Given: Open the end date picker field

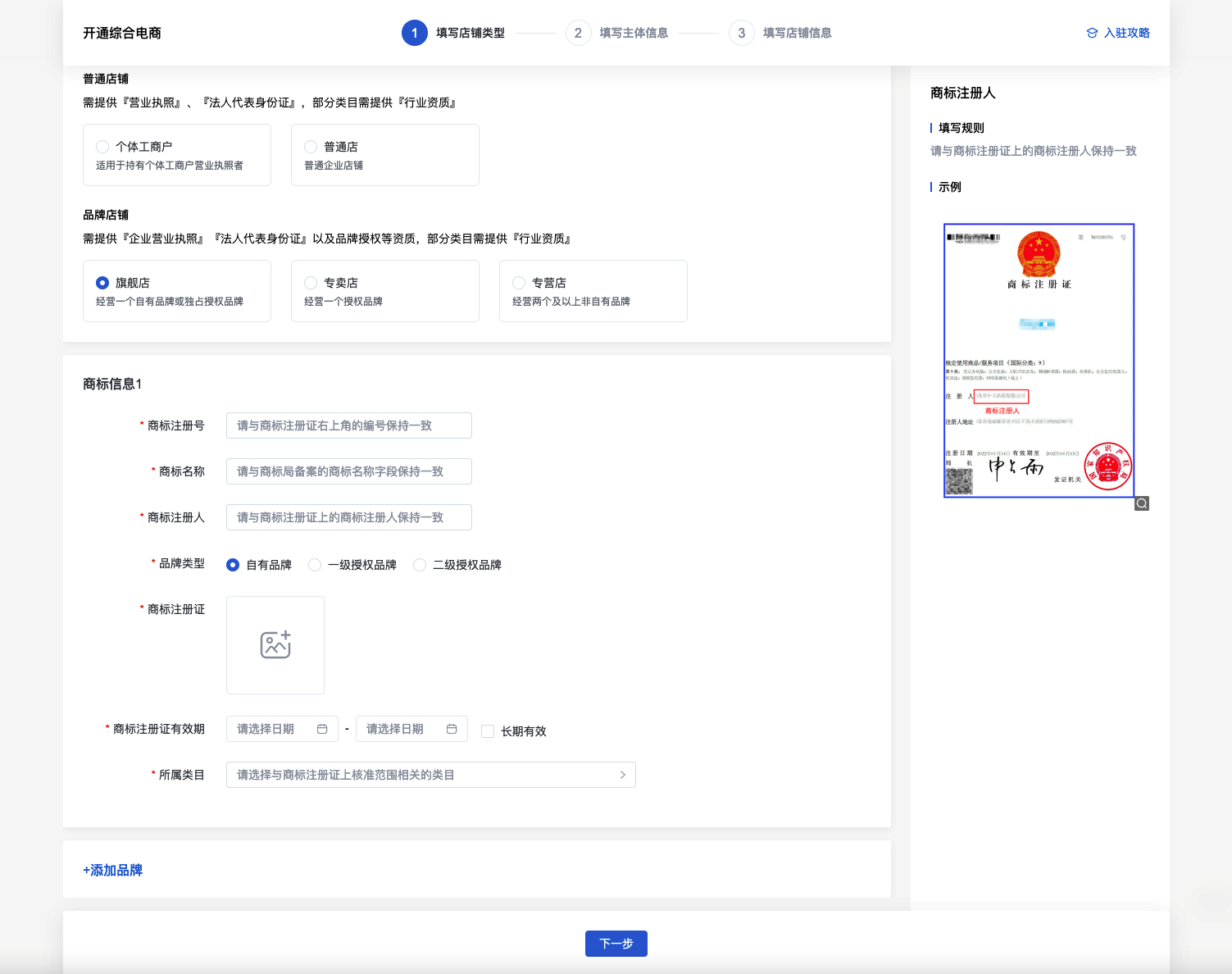Looking at the screenshot, I should tap(404, 729).
